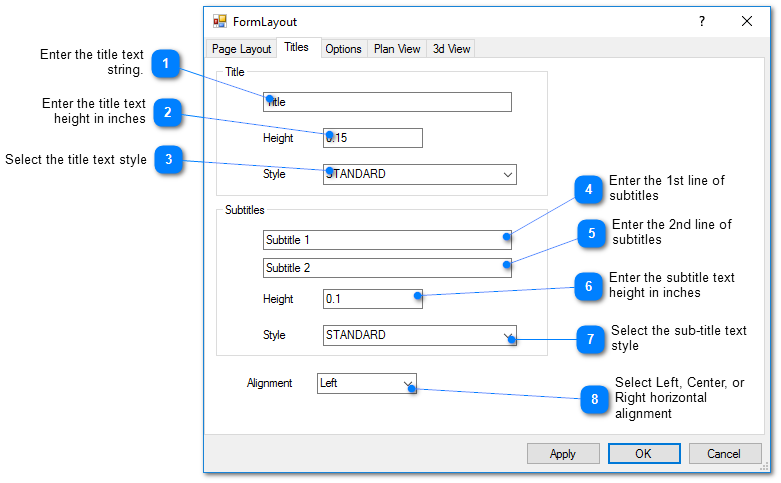Screen dimensions: 781x483
Task: Click callout marker number 6
Action: click(x=590, y=287)
